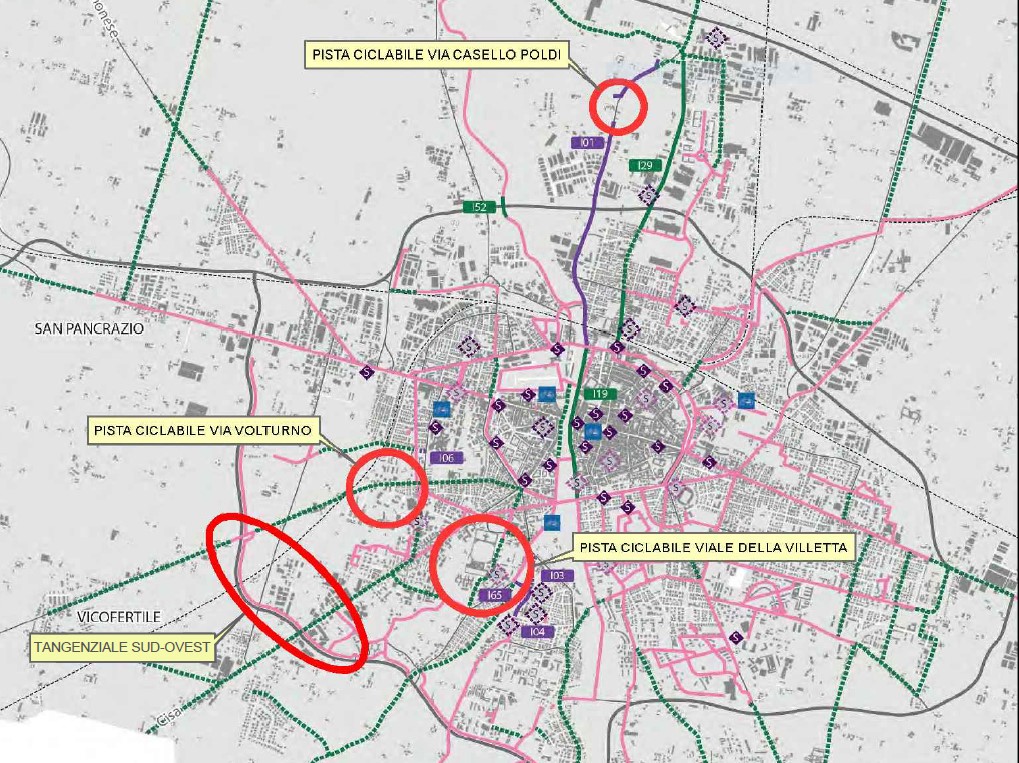Click the Vicofertile place name
The width and height of the screenshot is (1019, 763).
click(x=96, y=617)
